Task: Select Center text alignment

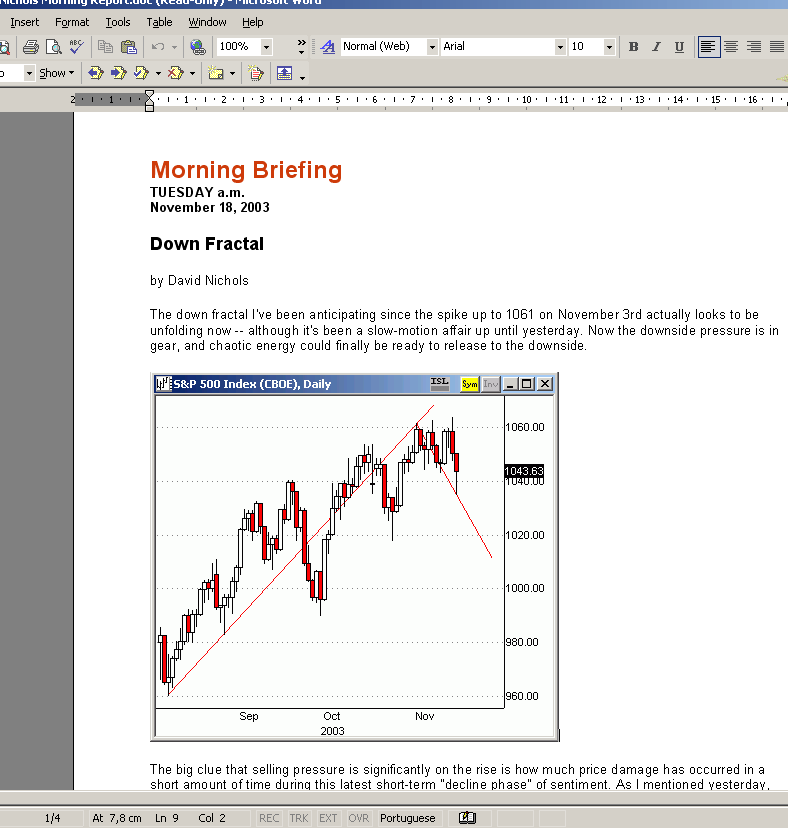Action: [x=731, y=47]
